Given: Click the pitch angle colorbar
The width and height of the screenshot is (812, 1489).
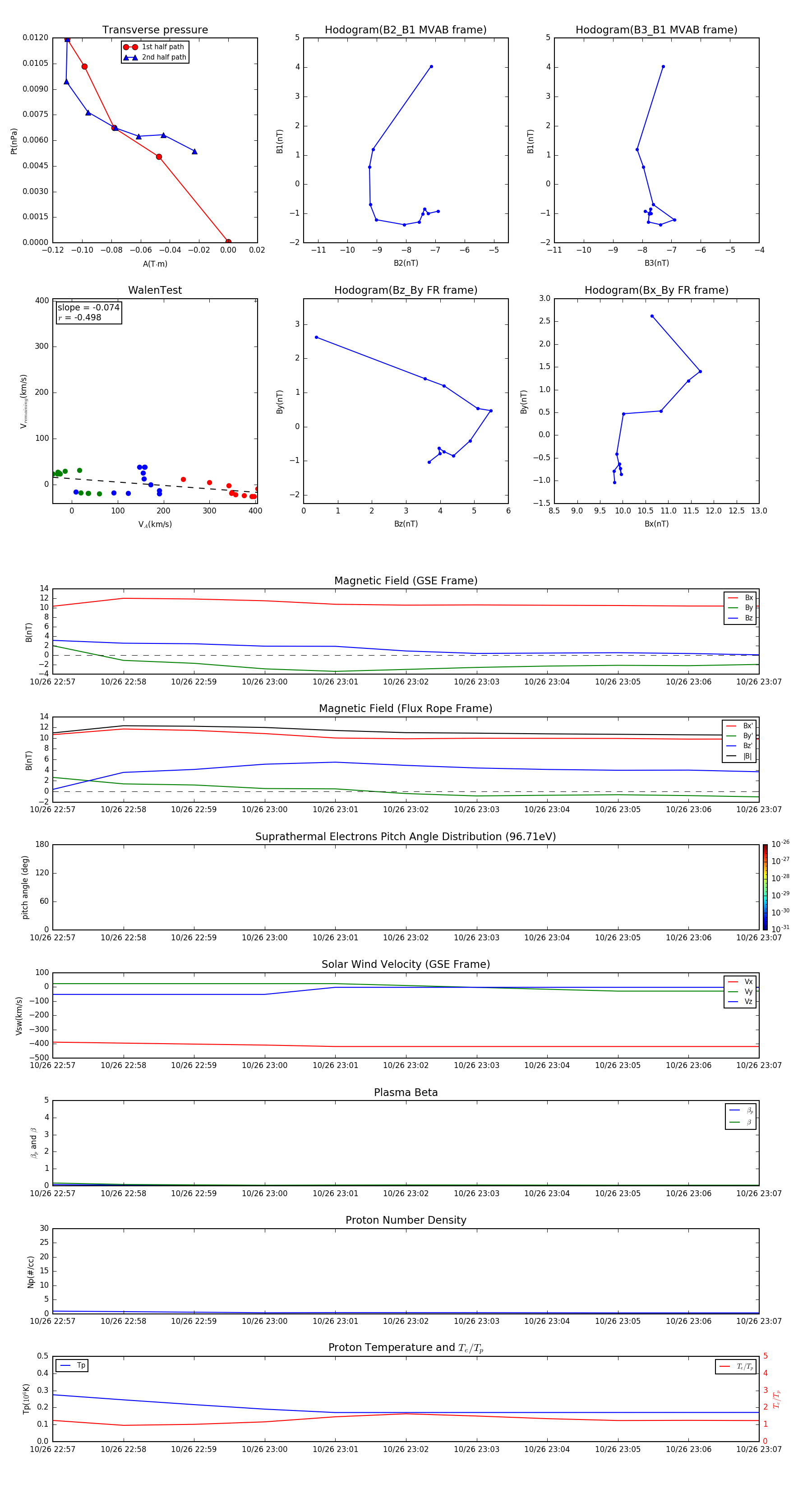Looking at the screenshot, I should [765, 887].
